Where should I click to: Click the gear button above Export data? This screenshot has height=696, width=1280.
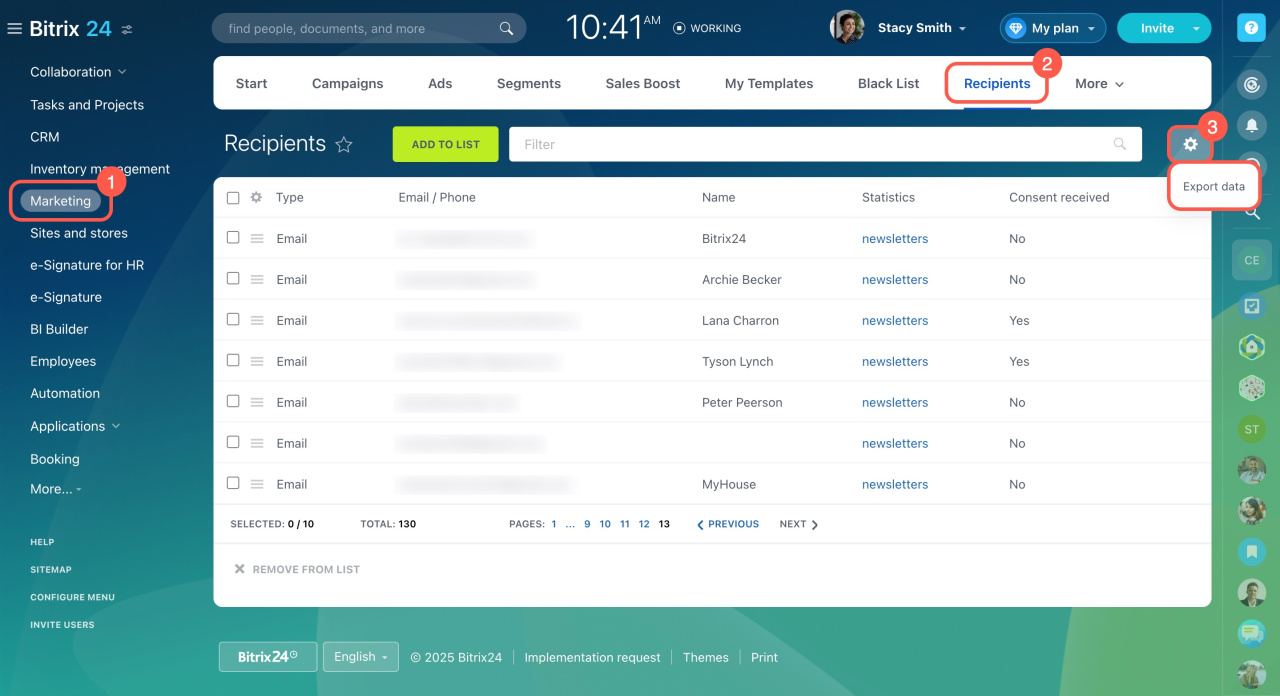[1190, 145]
